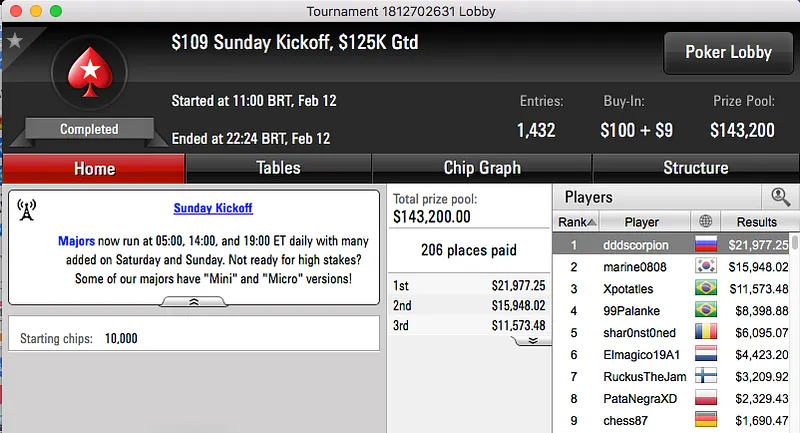Screen dimensions: 800x433
Task: Collapse the Sunday Kickoff news panel
Action: (193, 300)
